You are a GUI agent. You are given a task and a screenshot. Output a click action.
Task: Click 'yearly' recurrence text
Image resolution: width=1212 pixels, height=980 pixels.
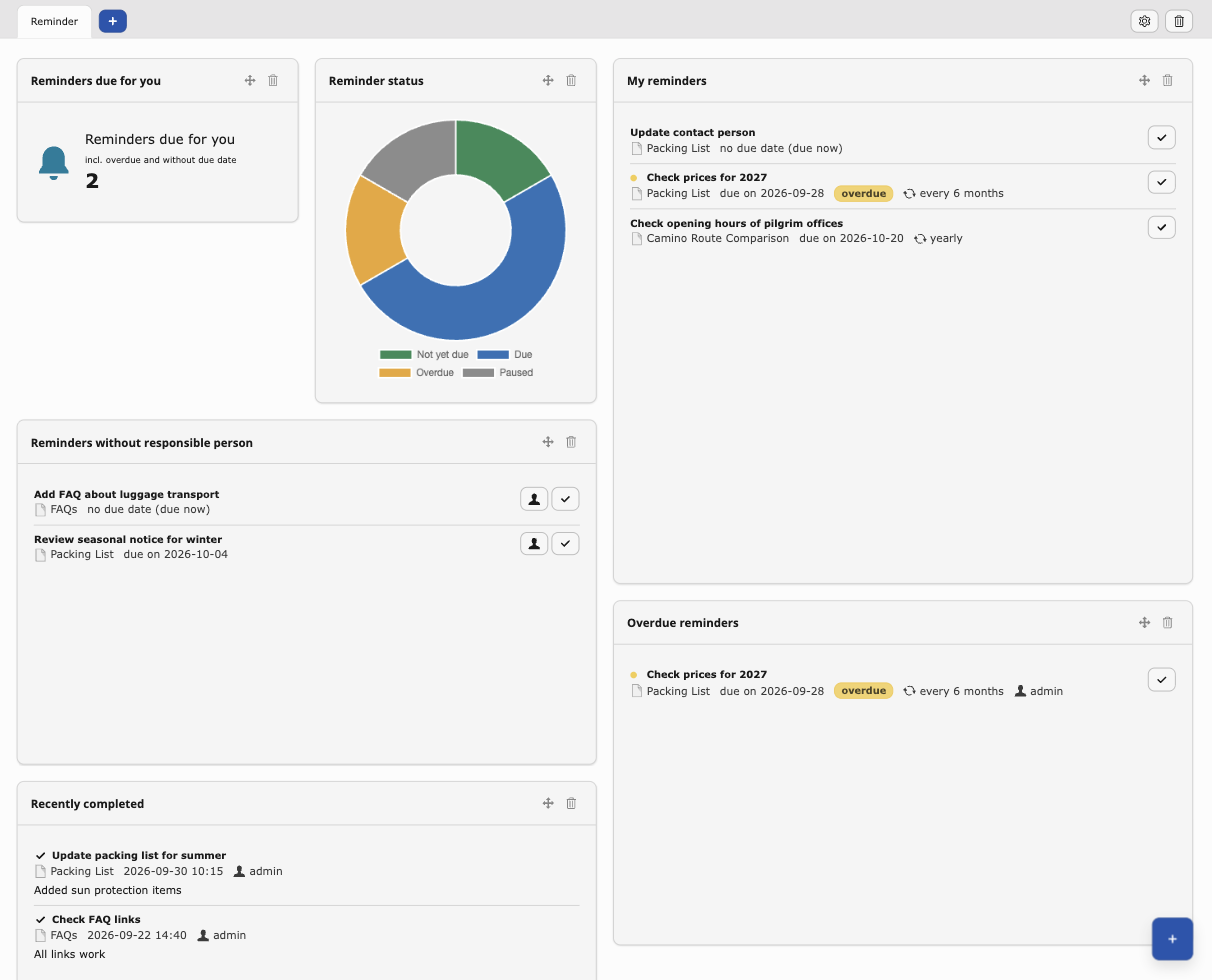click(x=946, y=239)
